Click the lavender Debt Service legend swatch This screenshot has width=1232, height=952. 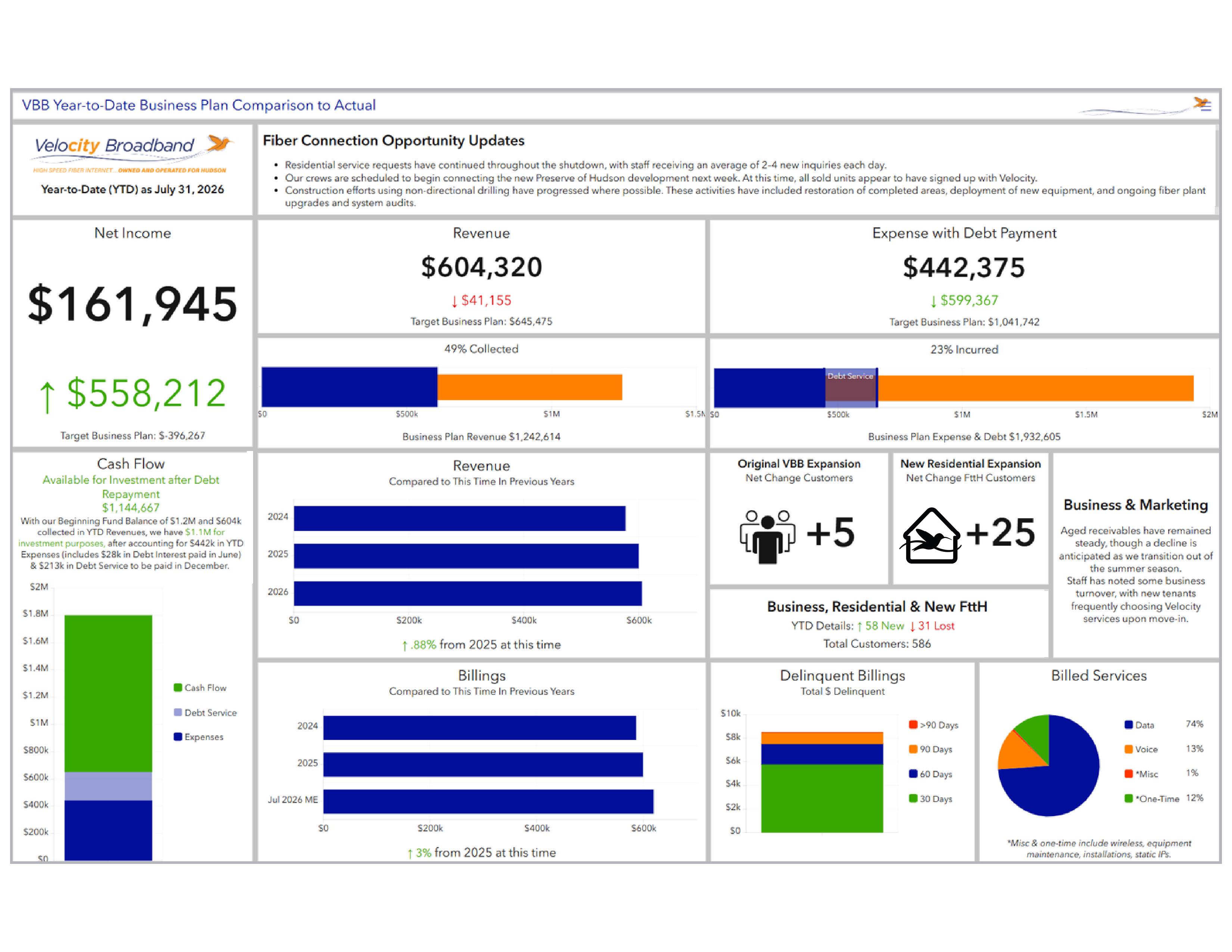(x=178, y=712)
